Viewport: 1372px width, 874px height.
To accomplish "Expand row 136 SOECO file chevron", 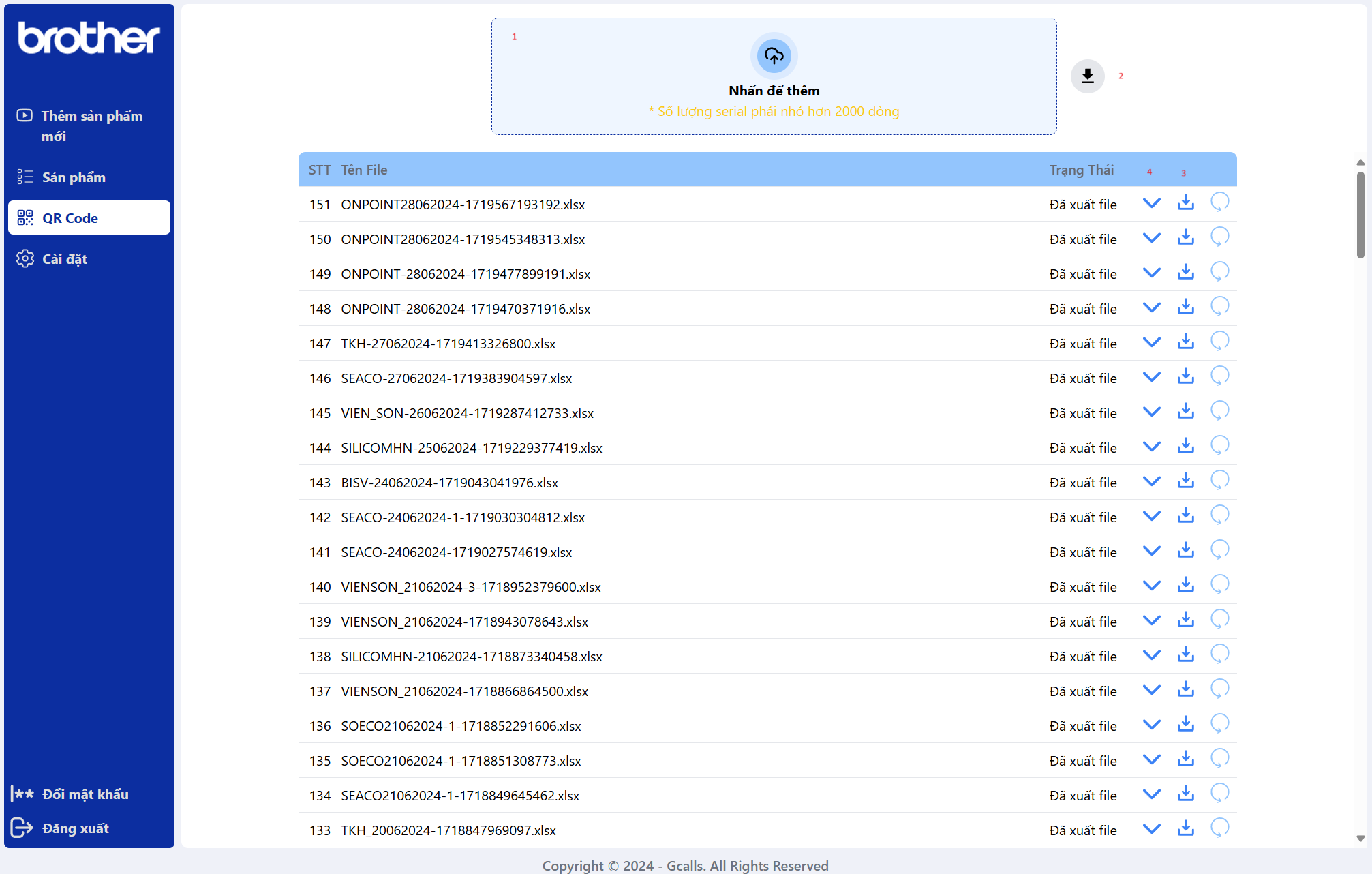I will pyautogui.click(x=1151, y=725).
